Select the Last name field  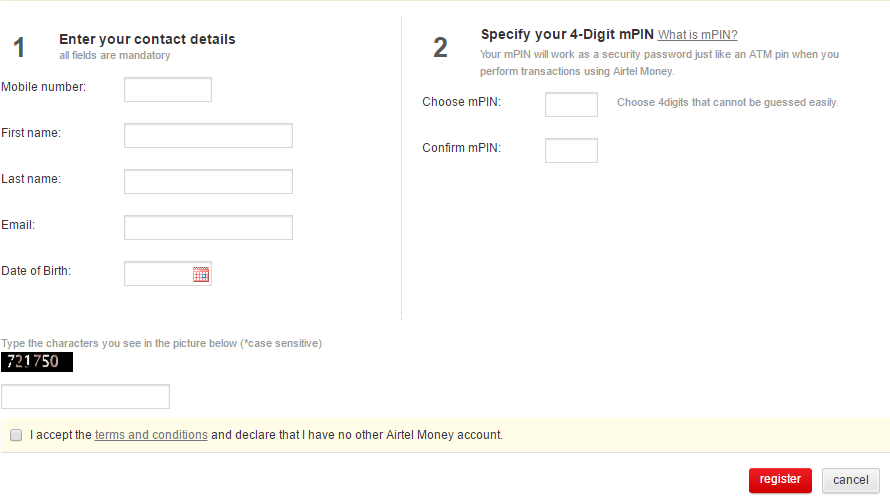pyautogui.click(x=208, y=182)
